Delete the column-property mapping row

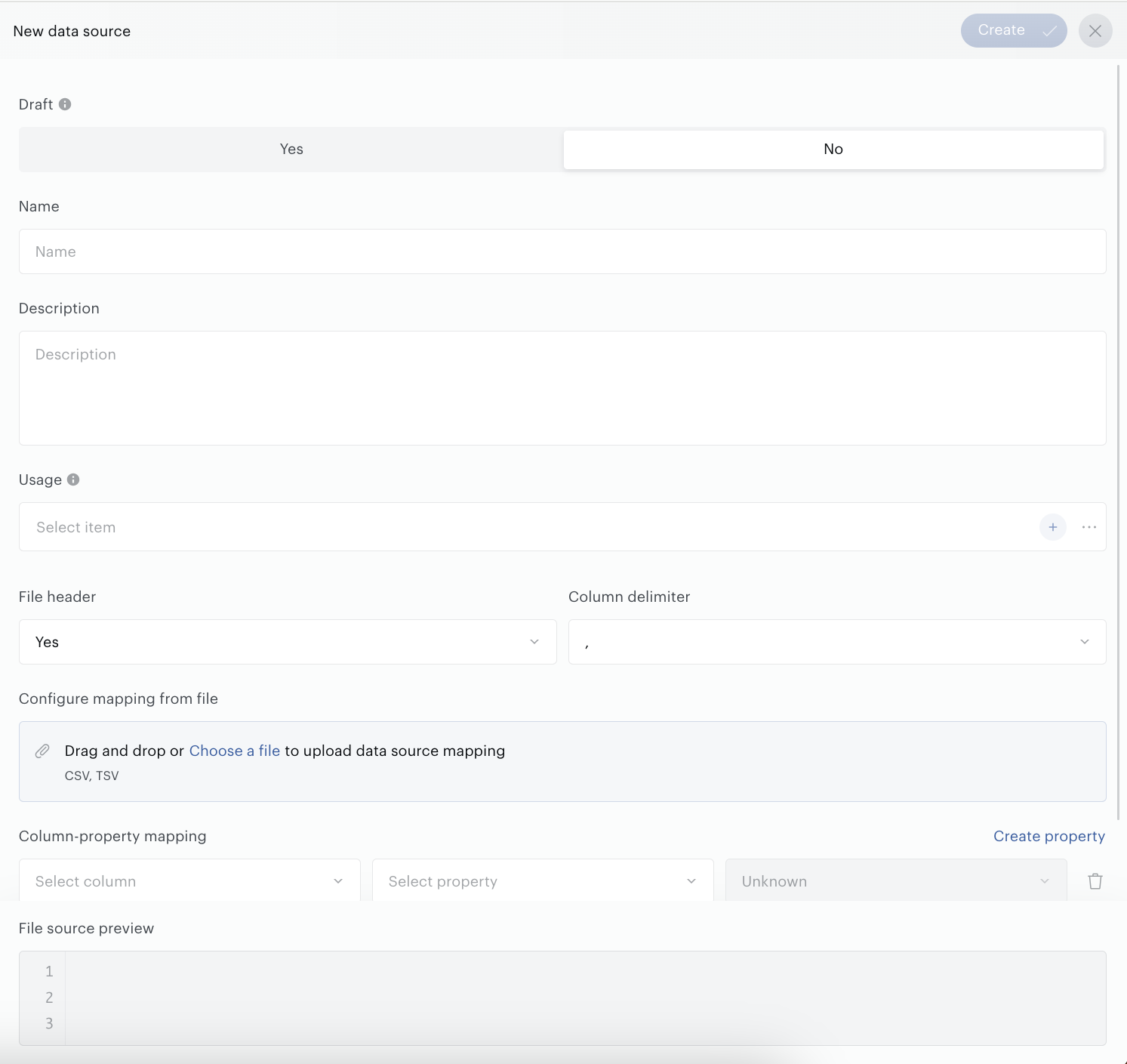[1095, 881]
